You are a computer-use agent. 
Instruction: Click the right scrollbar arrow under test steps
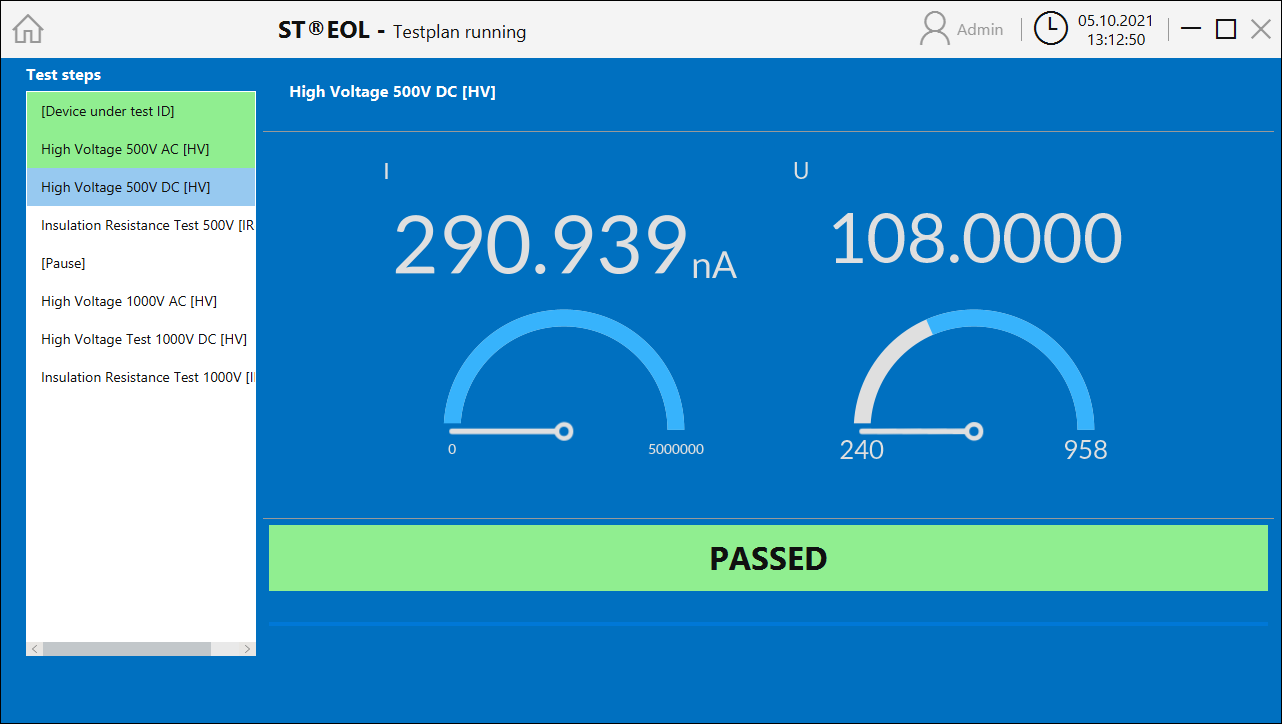pos(247,648)
